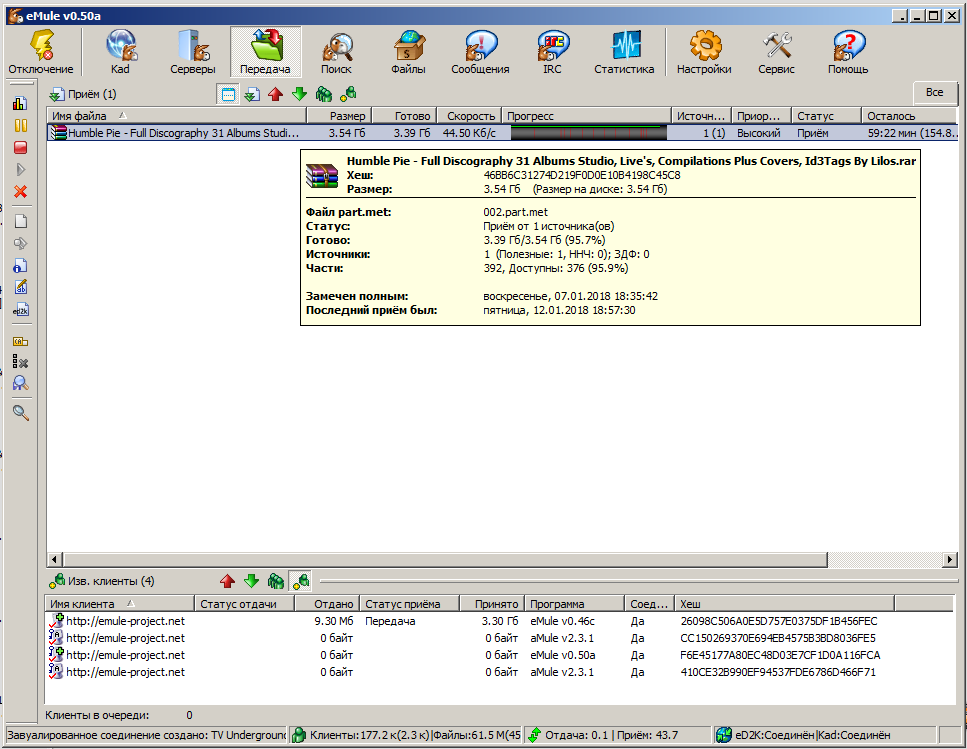
Task: Sort by Размер column header
Action: [x=340, y=116]
